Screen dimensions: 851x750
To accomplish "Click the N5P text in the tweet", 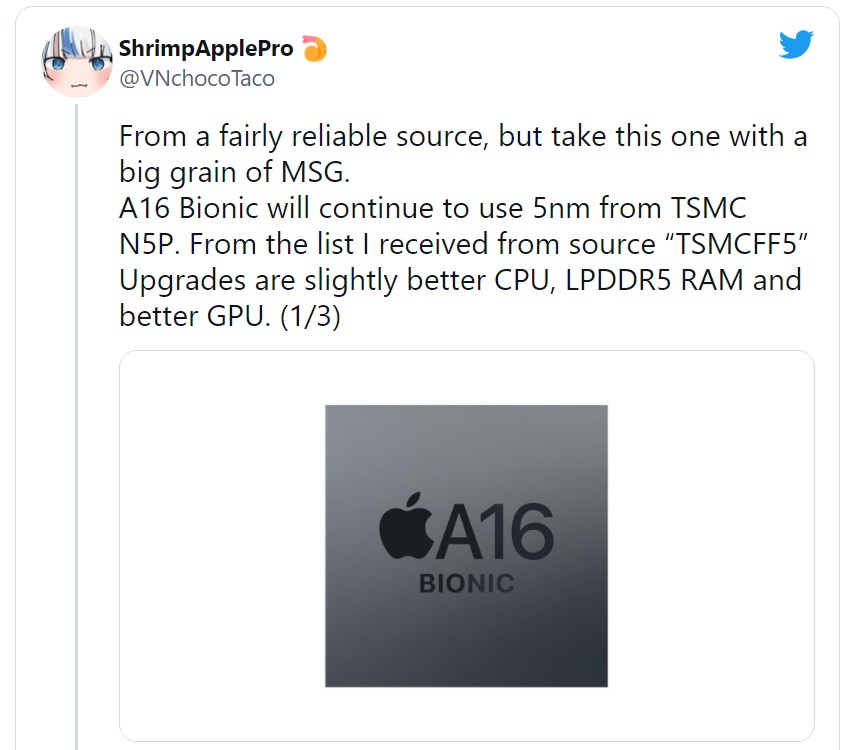I will [149, 244].
